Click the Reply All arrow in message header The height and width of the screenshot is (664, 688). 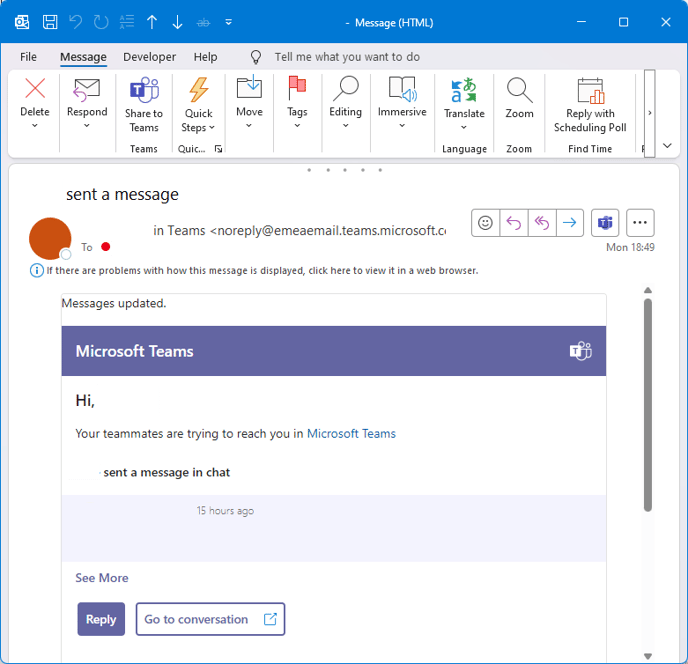(542, 223)
